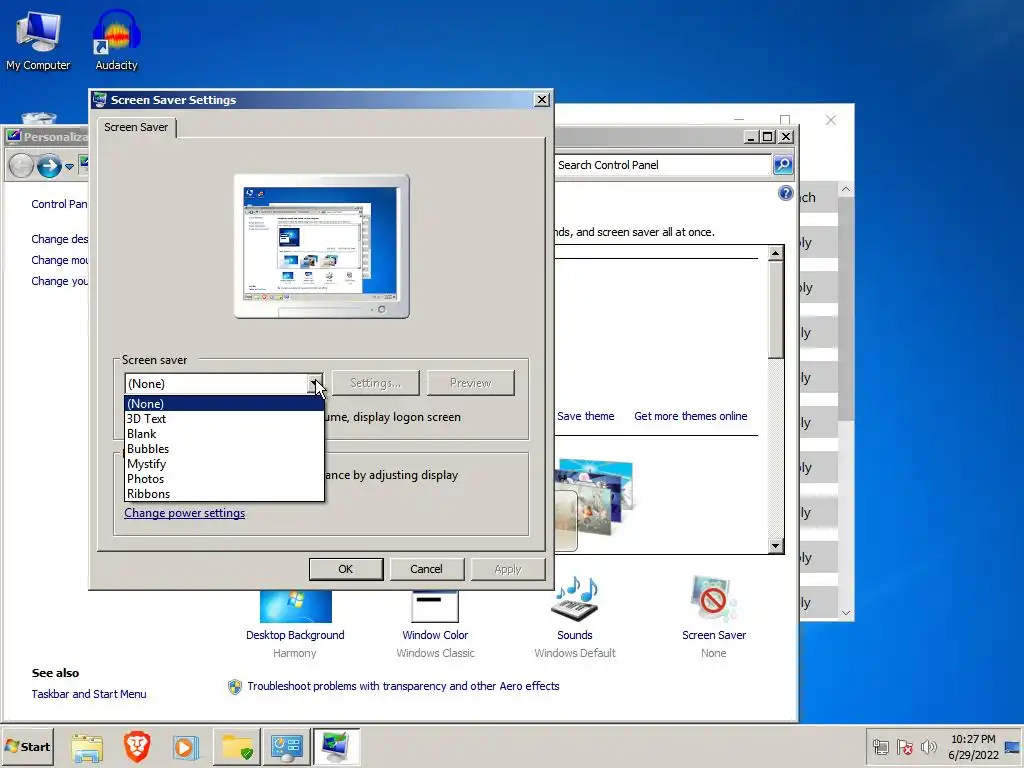Click the taskbar clock showing 10:27 PM
The image size is (1024, 768).
coord(973,746)
